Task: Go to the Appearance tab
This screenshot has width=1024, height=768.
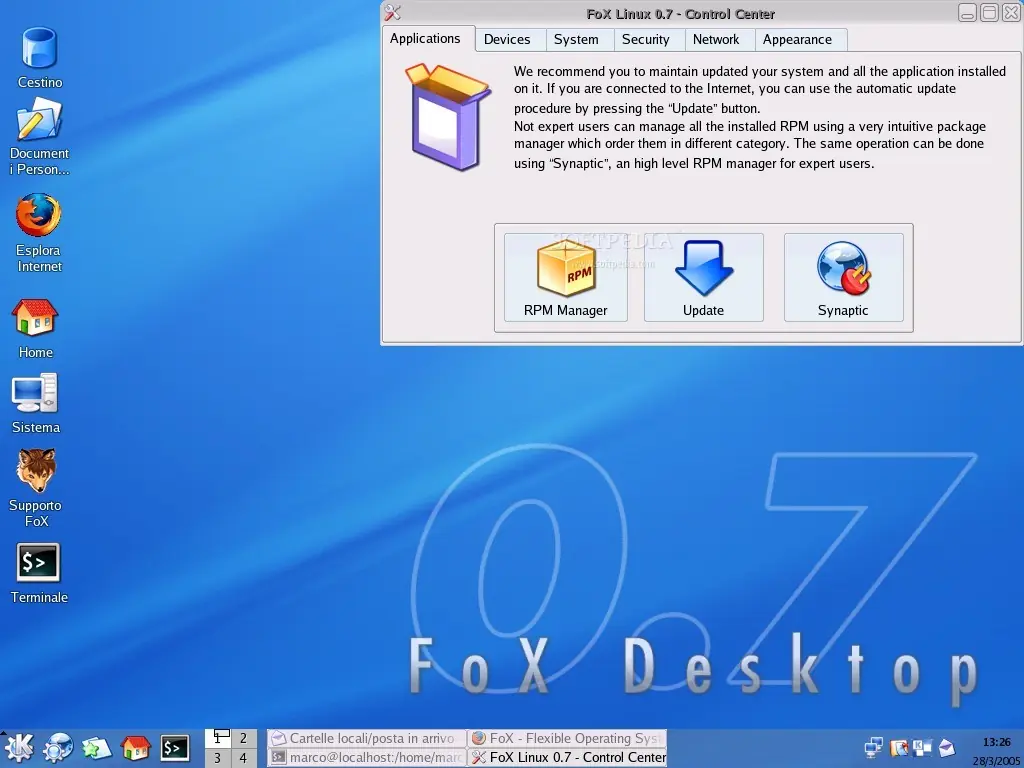Action: (x=797, y=40)
